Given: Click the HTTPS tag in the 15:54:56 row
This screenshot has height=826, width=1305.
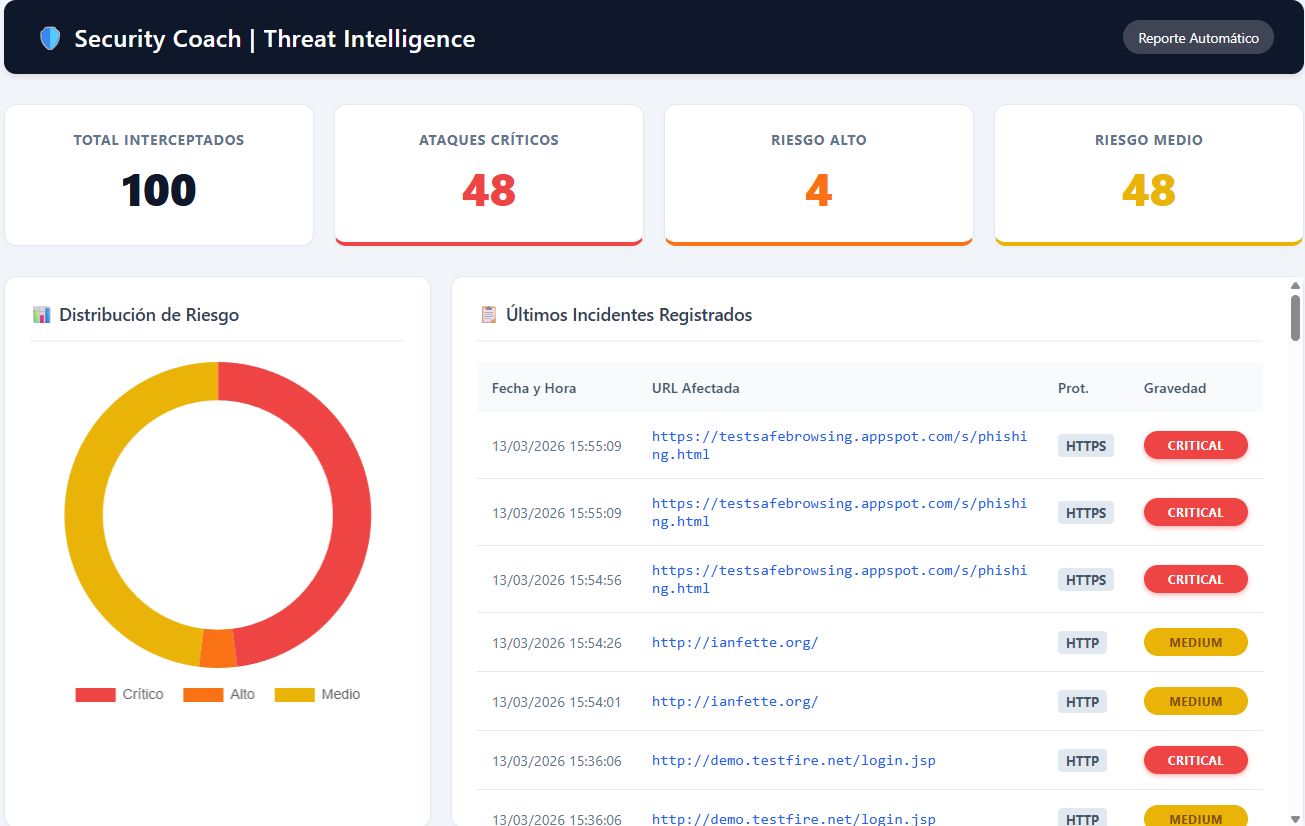Looking at the screenshot, I should tap(1086, 580).
